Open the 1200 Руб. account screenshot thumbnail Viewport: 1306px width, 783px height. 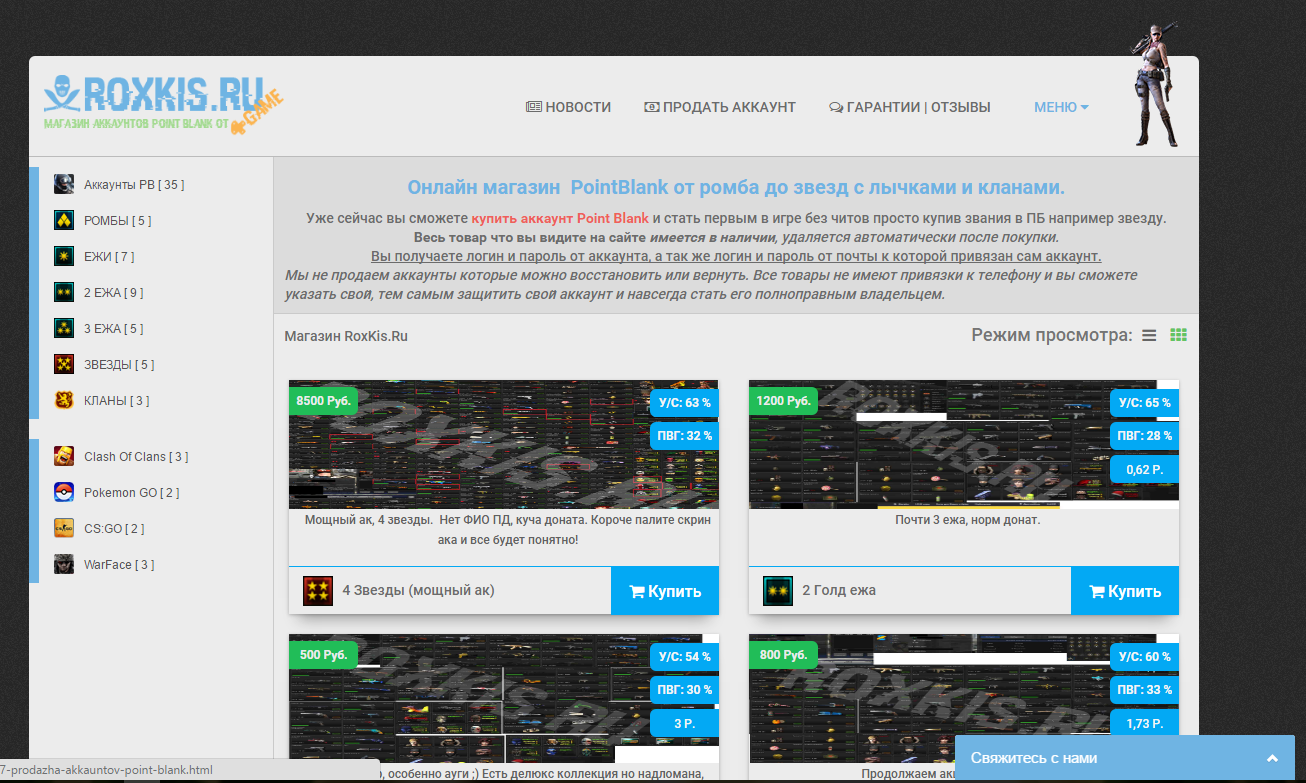pos(963,444)
